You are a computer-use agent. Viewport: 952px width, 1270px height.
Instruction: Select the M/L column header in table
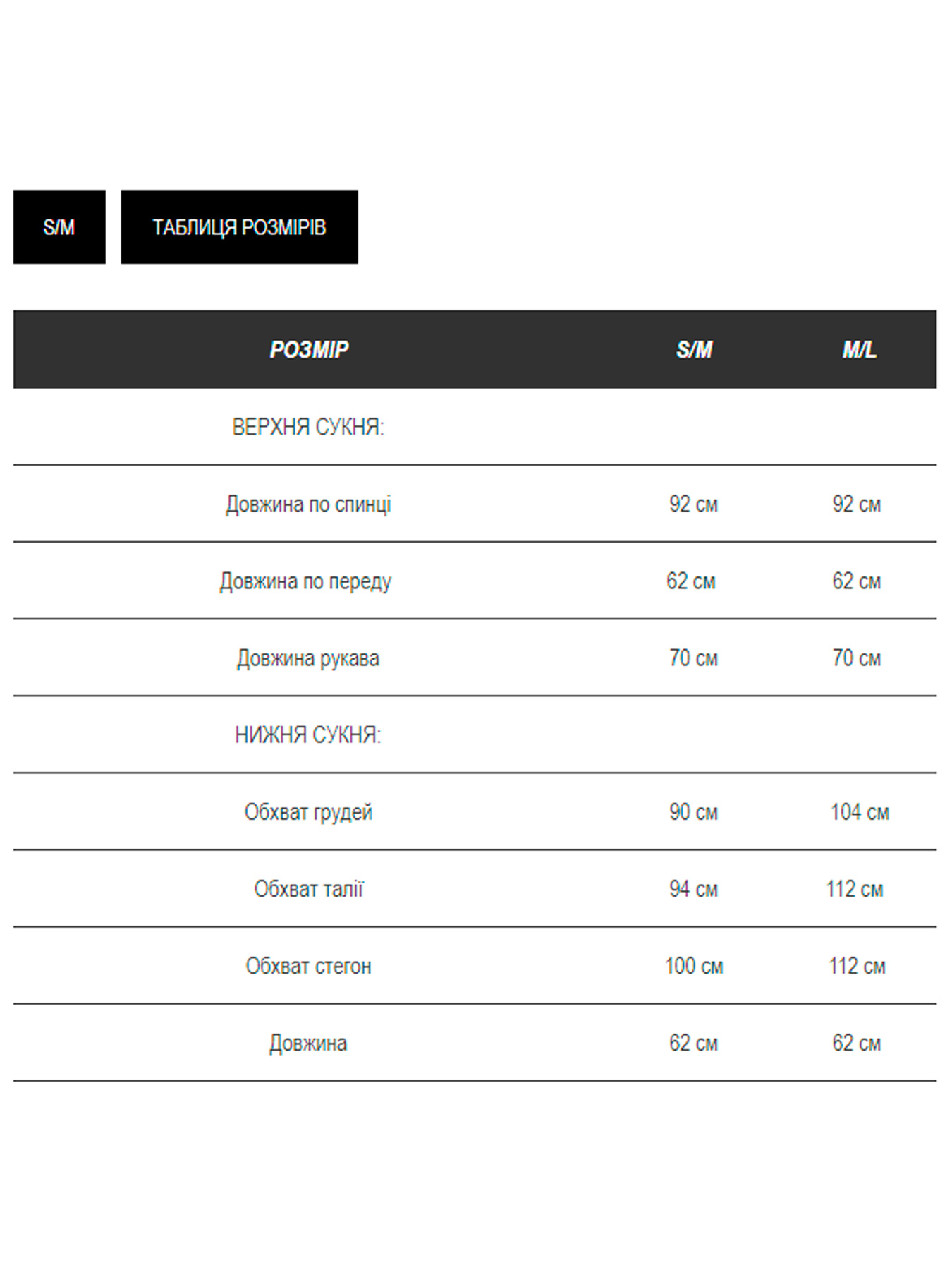point(859,350)
